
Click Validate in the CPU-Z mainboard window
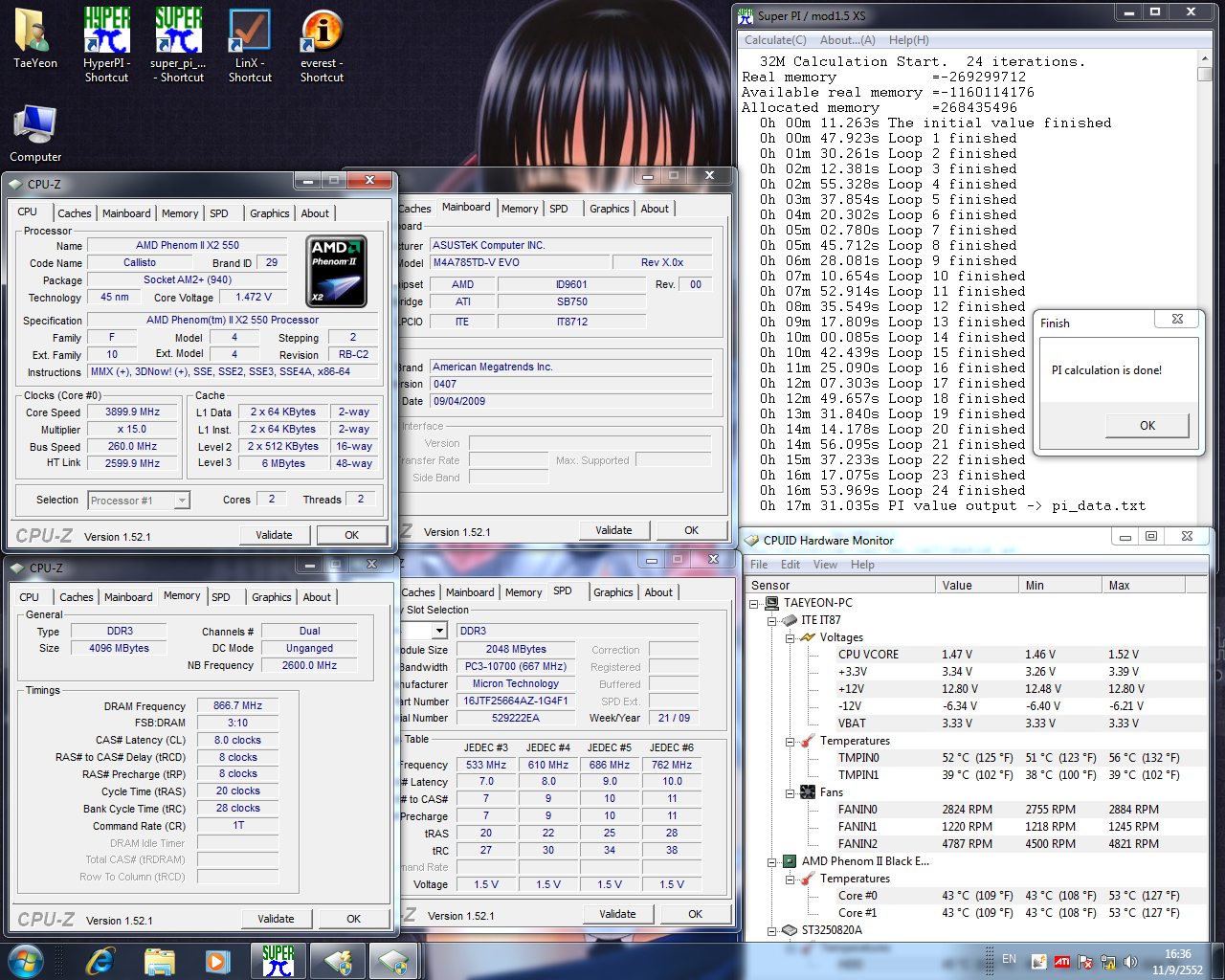point(613,530)
